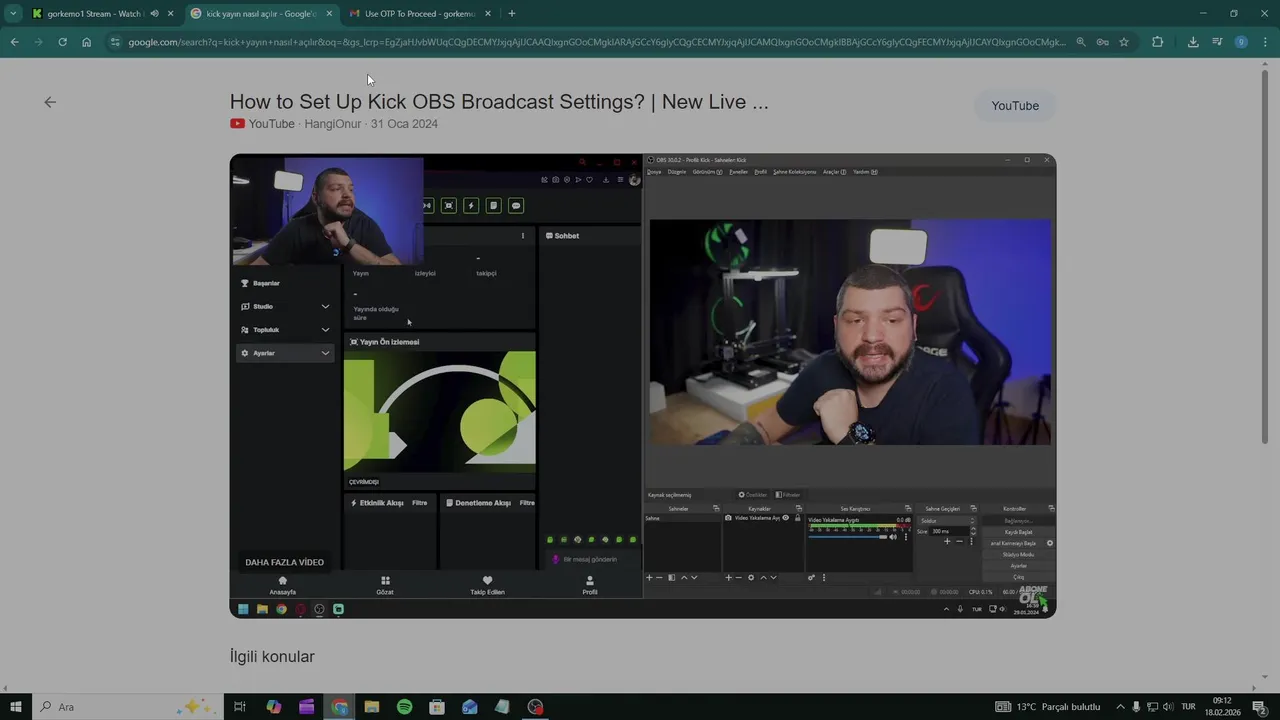Image resolution: width=1280 pixels, height=720 pixels.
Task: Go forward with the browser forward arrow
Action: pyautogui.click(x=39, y=42)
